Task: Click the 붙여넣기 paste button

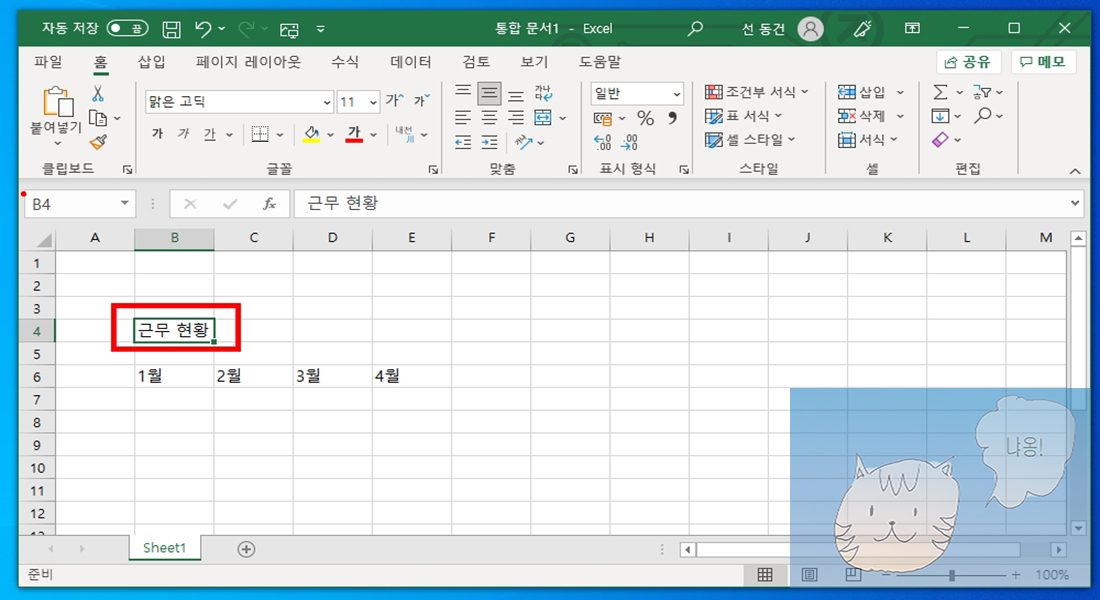Action: tap(57, 116)
